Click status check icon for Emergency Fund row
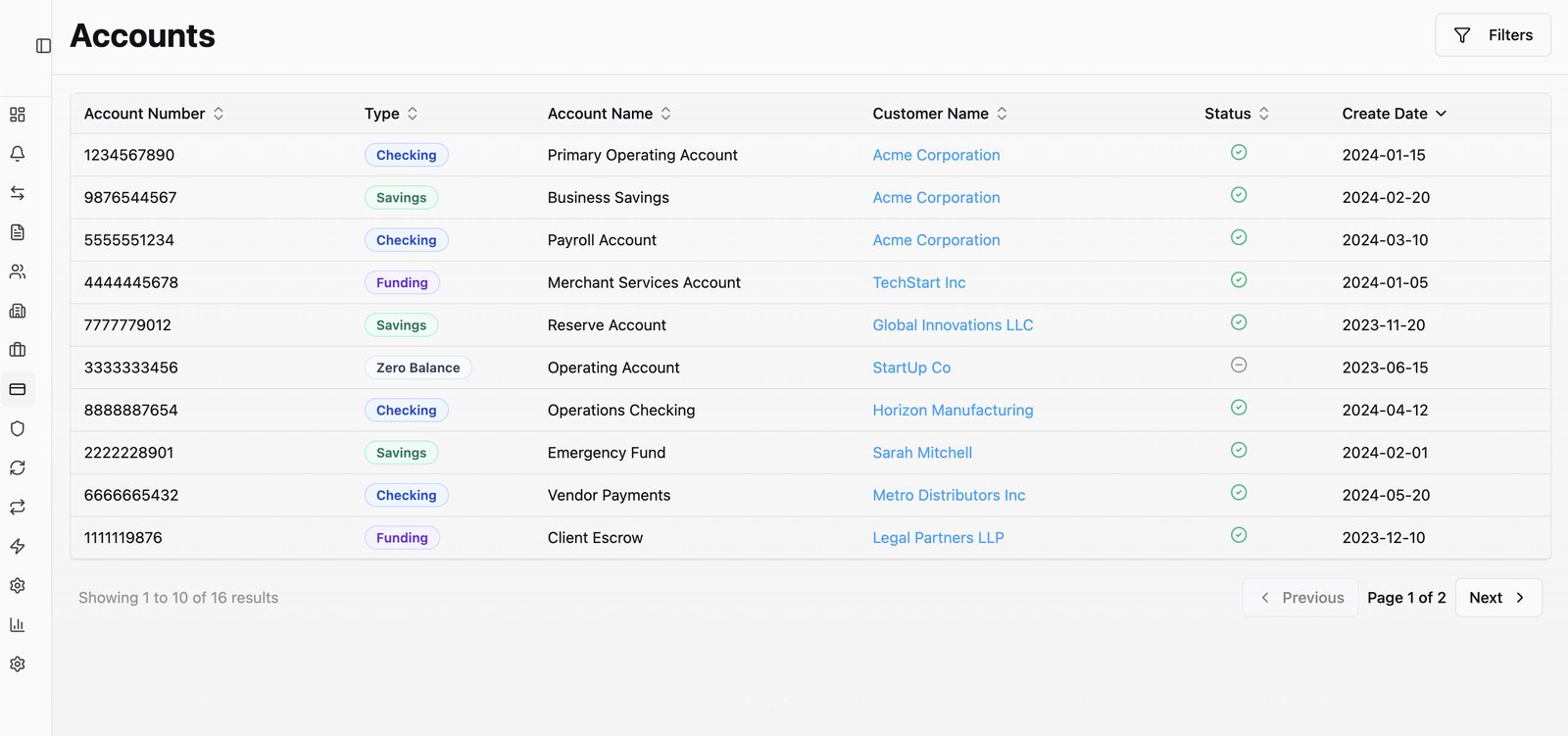Image resolution: width=1568 pixels, height=736 pixels. click(x=1239, y=450)
